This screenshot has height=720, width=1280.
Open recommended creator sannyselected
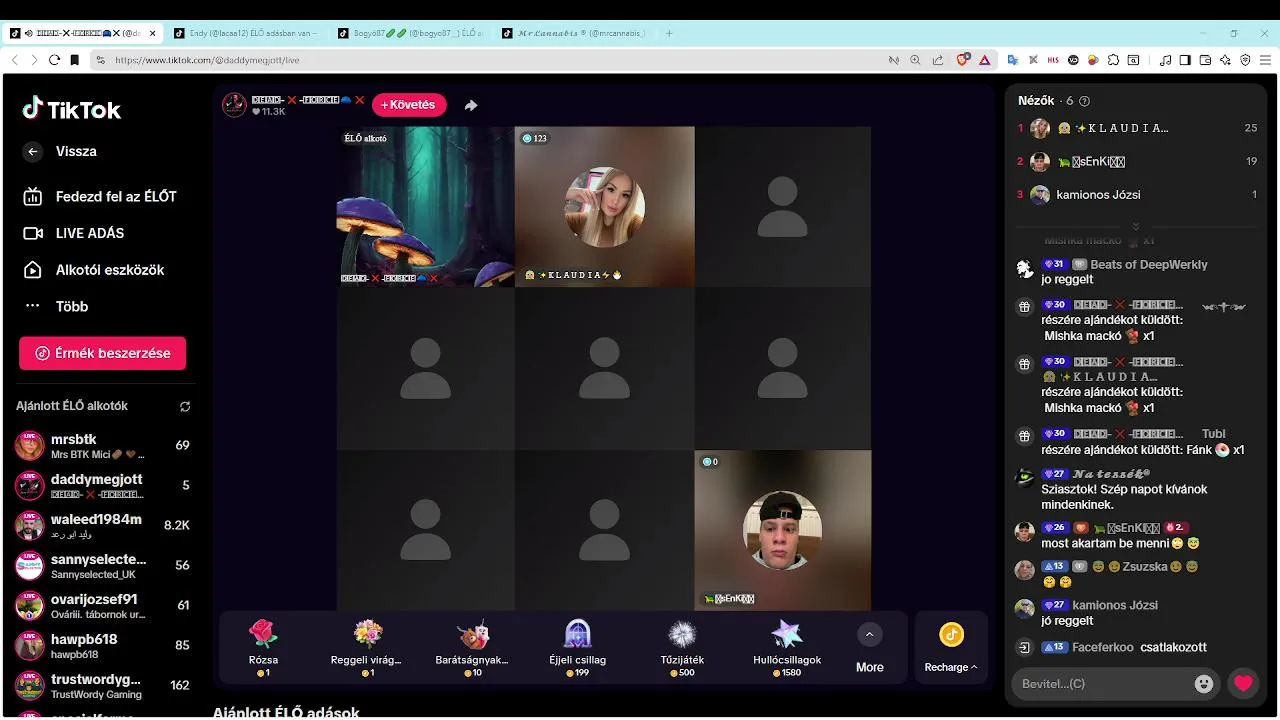[102, 566]
